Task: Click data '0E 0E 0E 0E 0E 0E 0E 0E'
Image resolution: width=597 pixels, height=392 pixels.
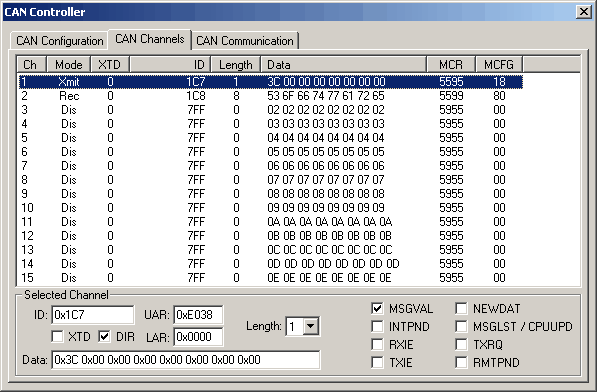Action: pos(329,278)
